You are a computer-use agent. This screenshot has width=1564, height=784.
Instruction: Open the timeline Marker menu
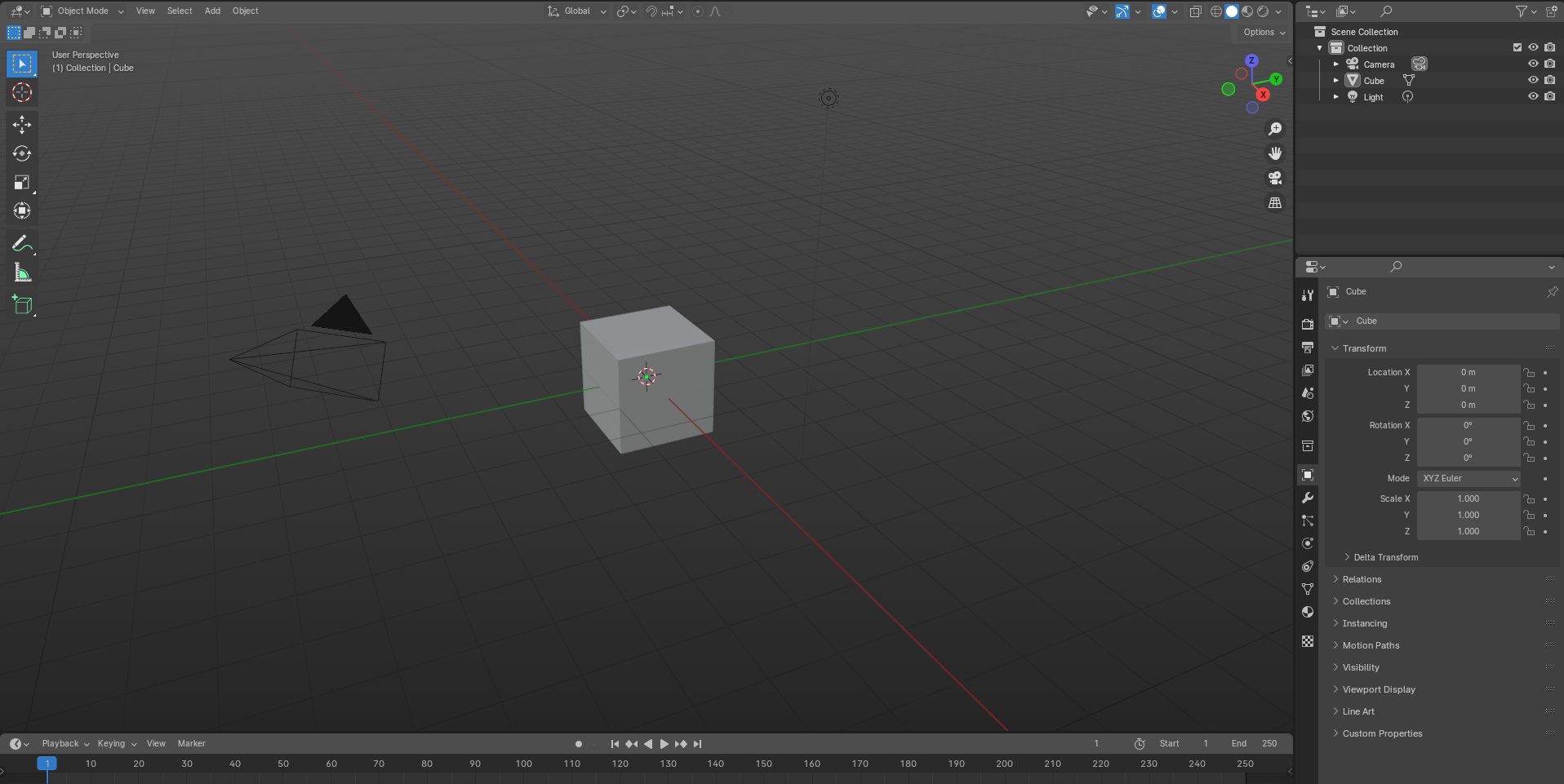coord(192,744)
